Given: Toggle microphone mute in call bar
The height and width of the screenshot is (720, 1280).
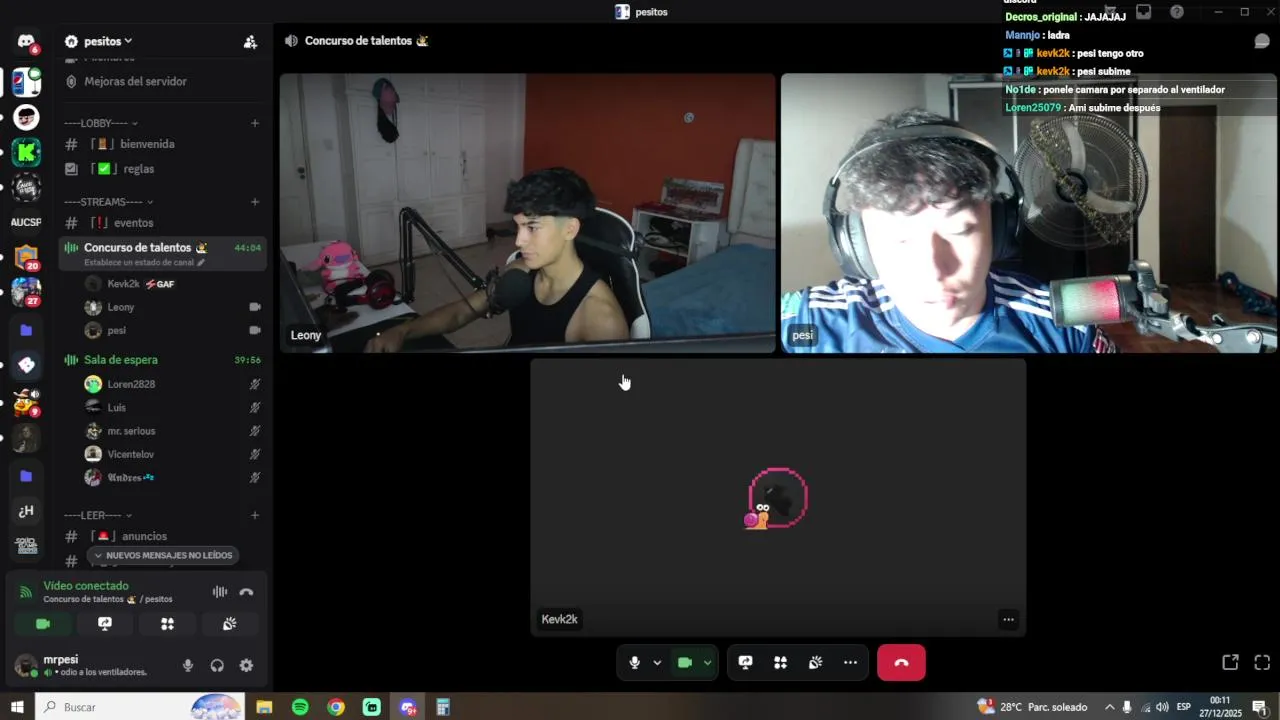Looking at the screenshot, I should tap(634, 662).
